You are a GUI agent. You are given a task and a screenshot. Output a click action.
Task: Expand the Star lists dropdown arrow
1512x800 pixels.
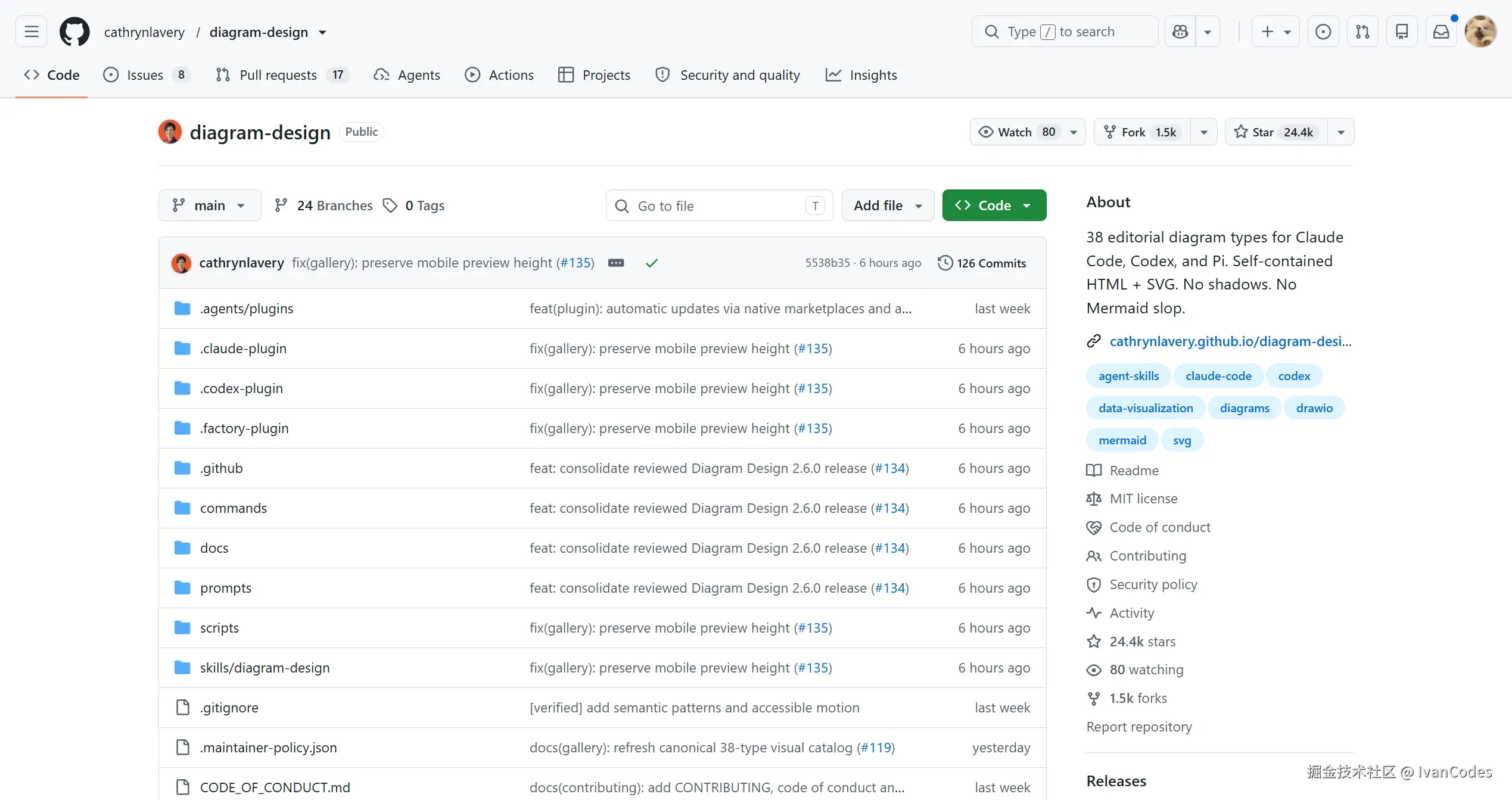[x=1341, y=132]
